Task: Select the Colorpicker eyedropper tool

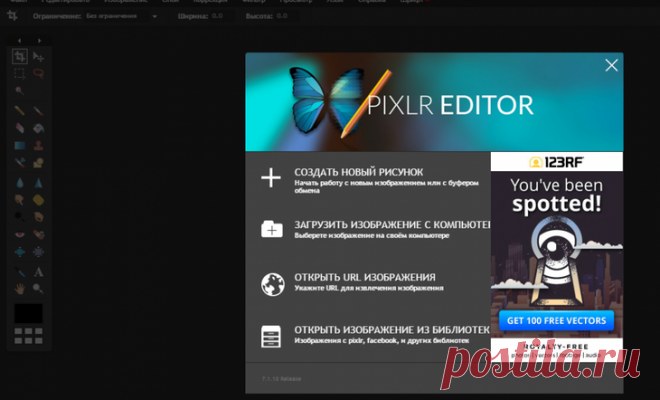Action: 20,272
